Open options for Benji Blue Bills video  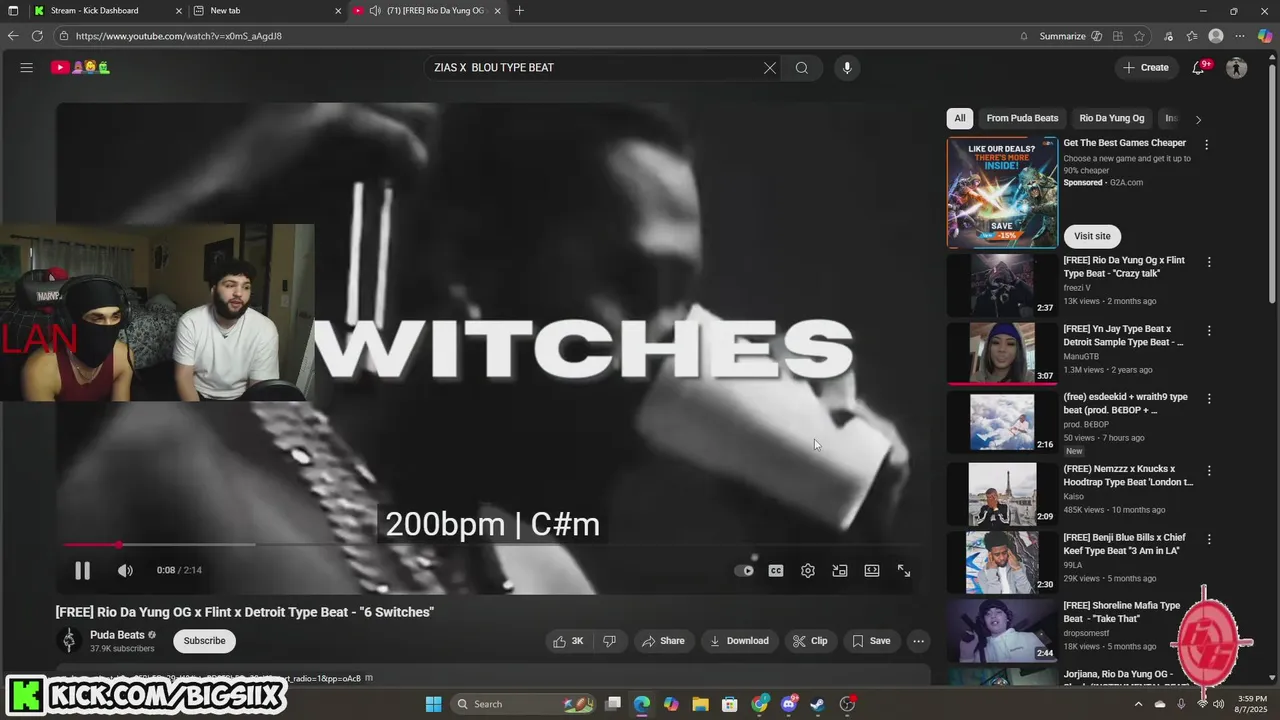coord(1209,539)
